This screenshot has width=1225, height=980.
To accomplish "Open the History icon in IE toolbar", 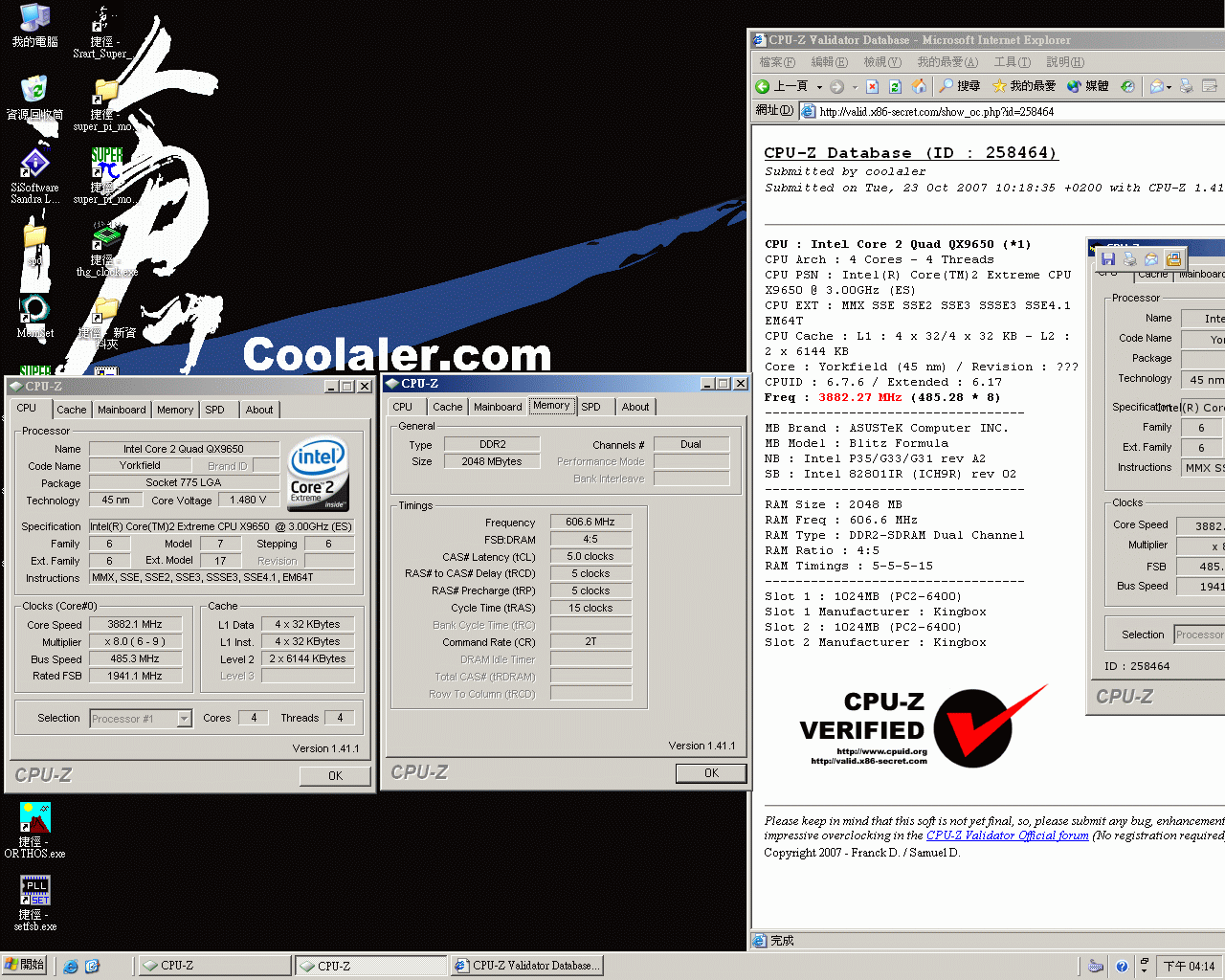I will 1127,86.
